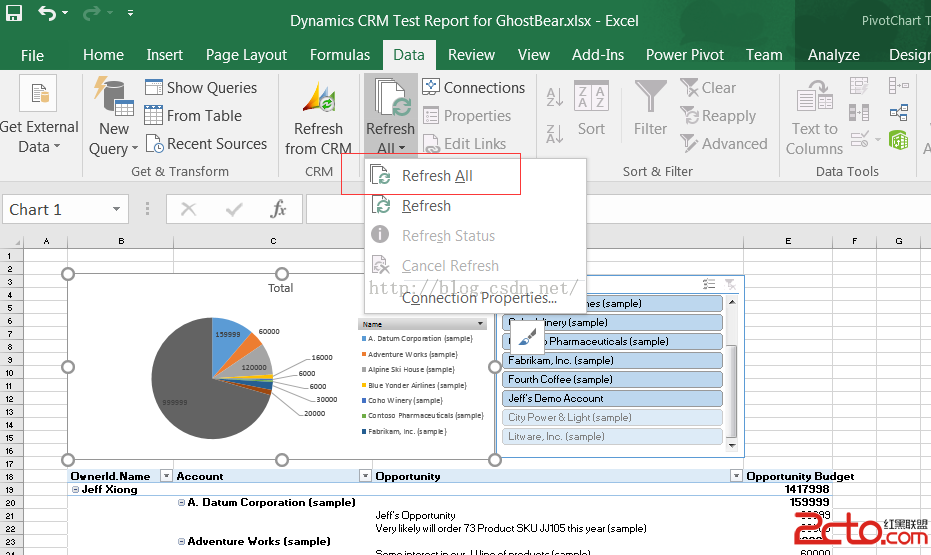Toggle multi-select in the slicer header

(x=709, y=284)
